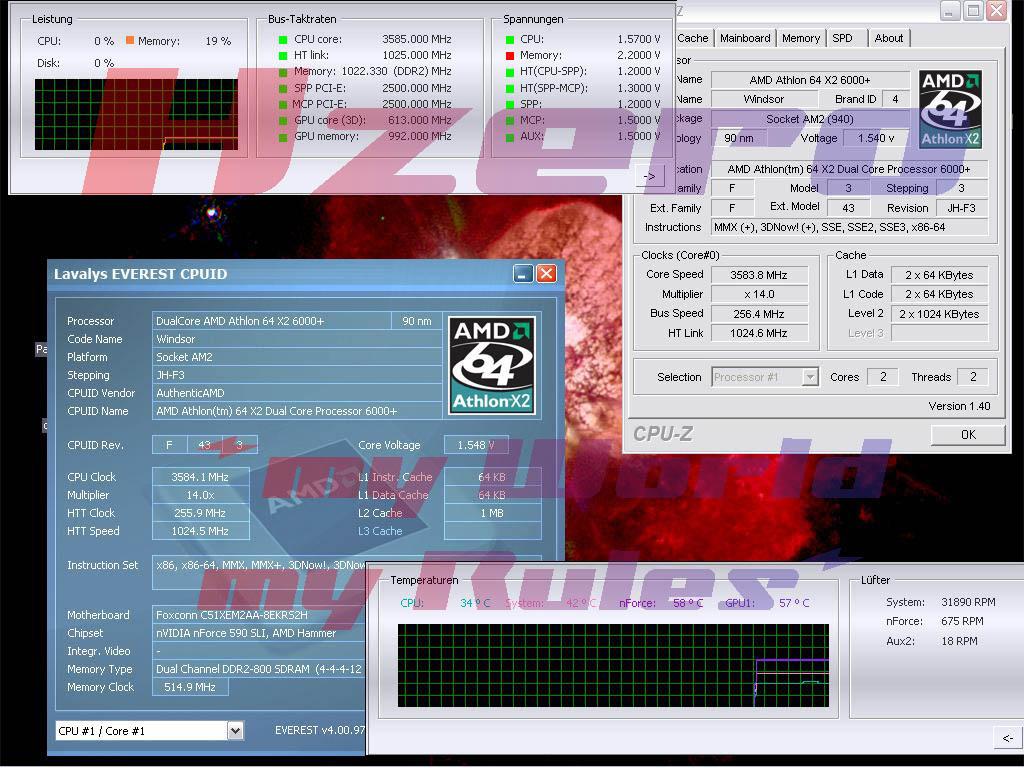Open the About tab in CPU-Z

pos(889,39)
